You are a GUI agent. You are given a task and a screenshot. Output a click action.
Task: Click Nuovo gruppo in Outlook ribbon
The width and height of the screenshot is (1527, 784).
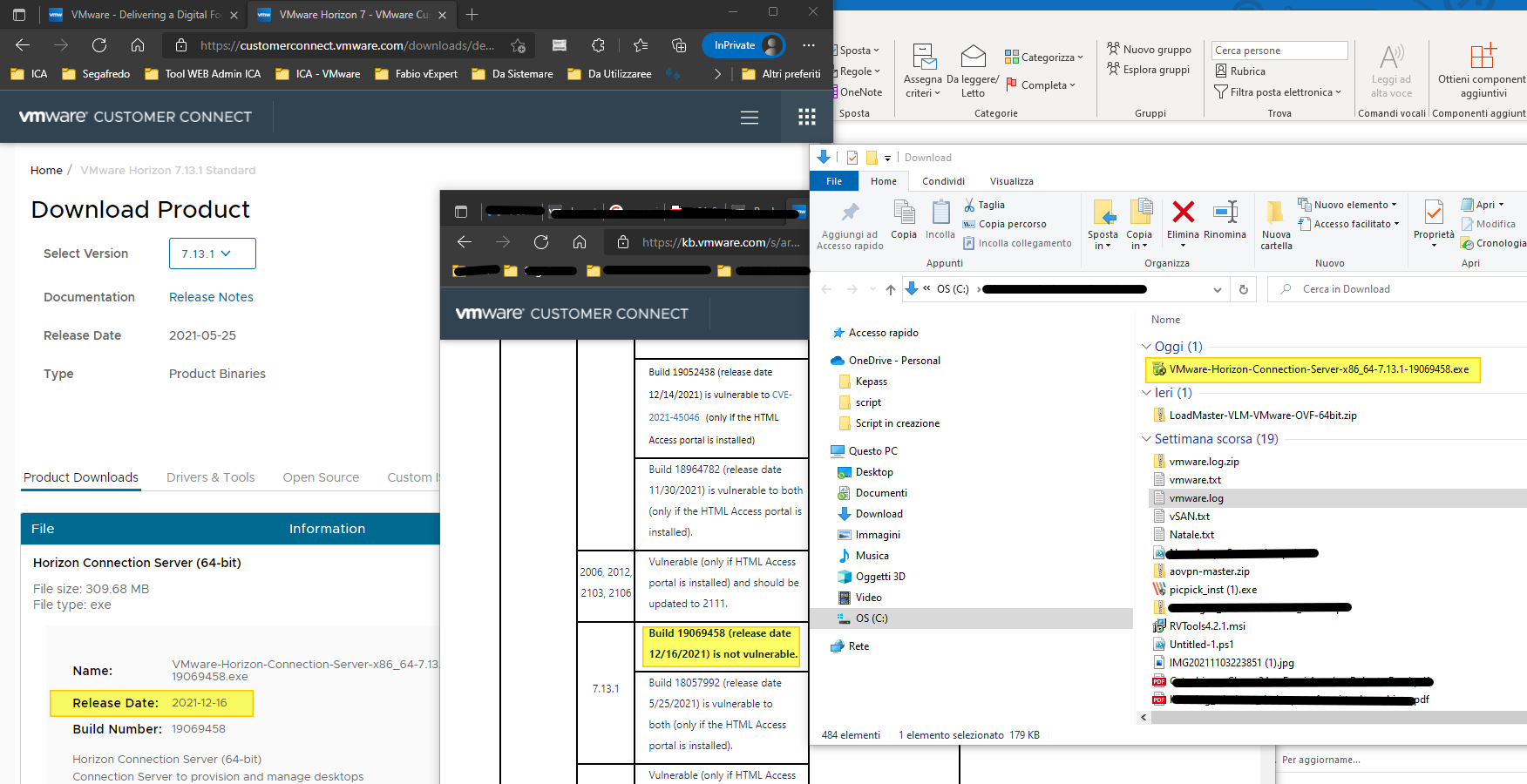click(x=1149, y=50)
